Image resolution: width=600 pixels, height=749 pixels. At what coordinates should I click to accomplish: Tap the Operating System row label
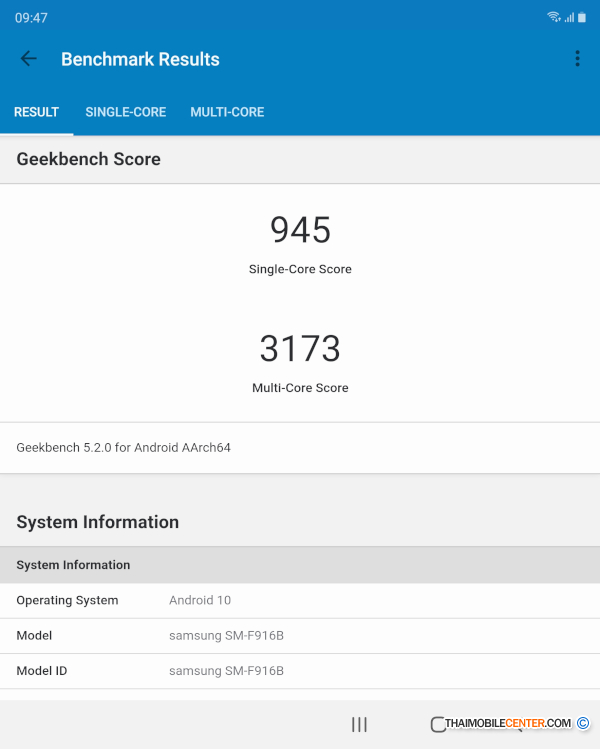[x=67, y=600]
